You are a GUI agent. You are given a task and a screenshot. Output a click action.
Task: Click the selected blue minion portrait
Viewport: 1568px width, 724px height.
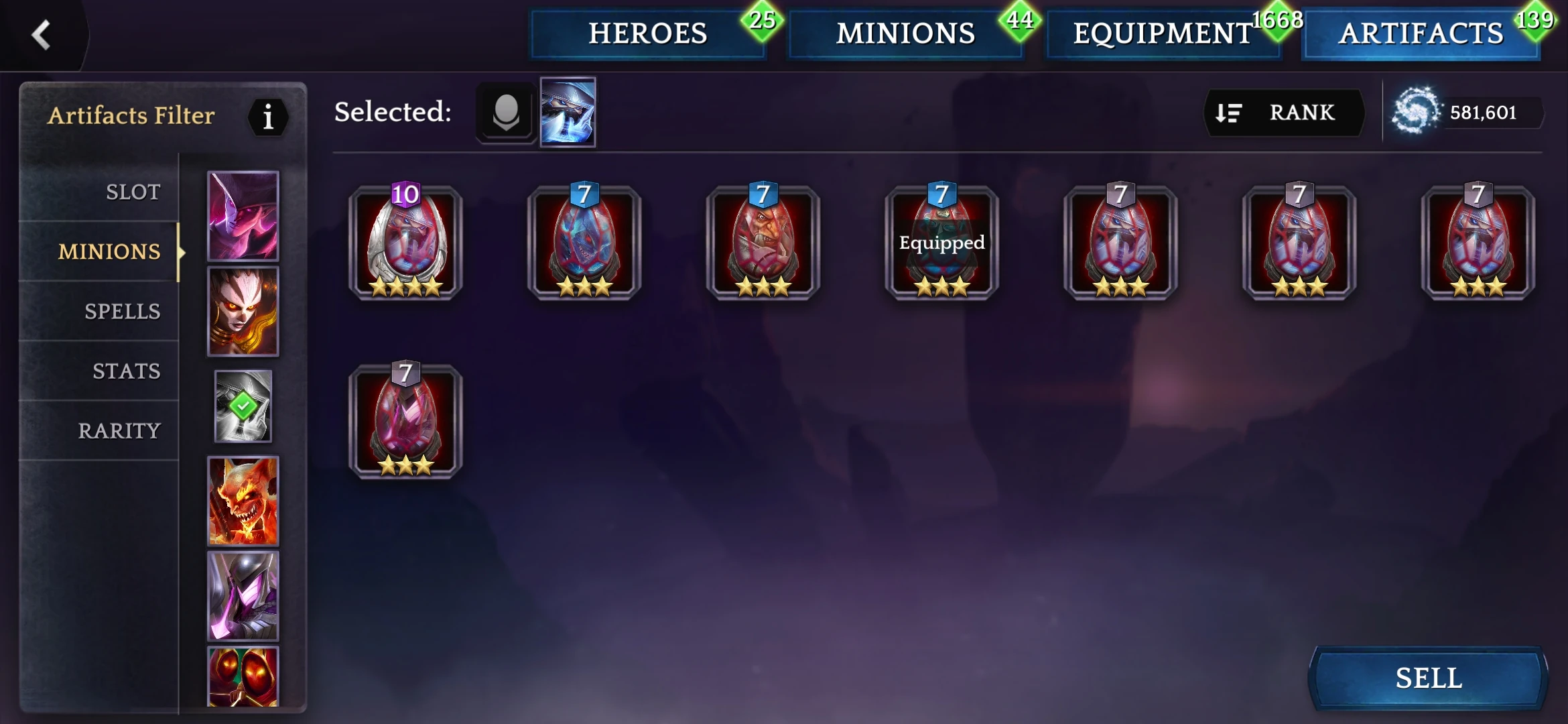pos(568,112)
